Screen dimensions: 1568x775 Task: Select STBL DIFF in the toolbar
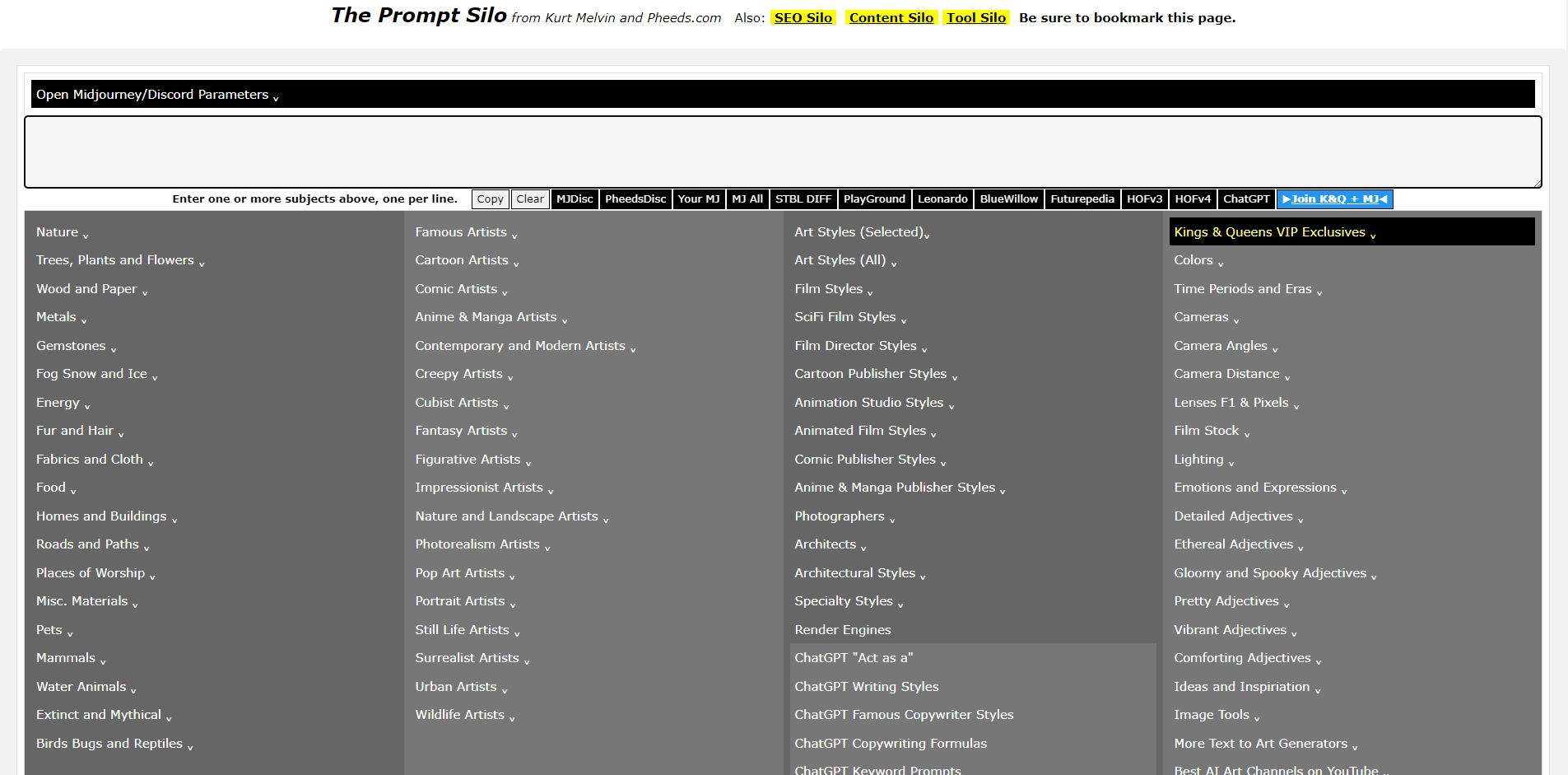[803, 199]
